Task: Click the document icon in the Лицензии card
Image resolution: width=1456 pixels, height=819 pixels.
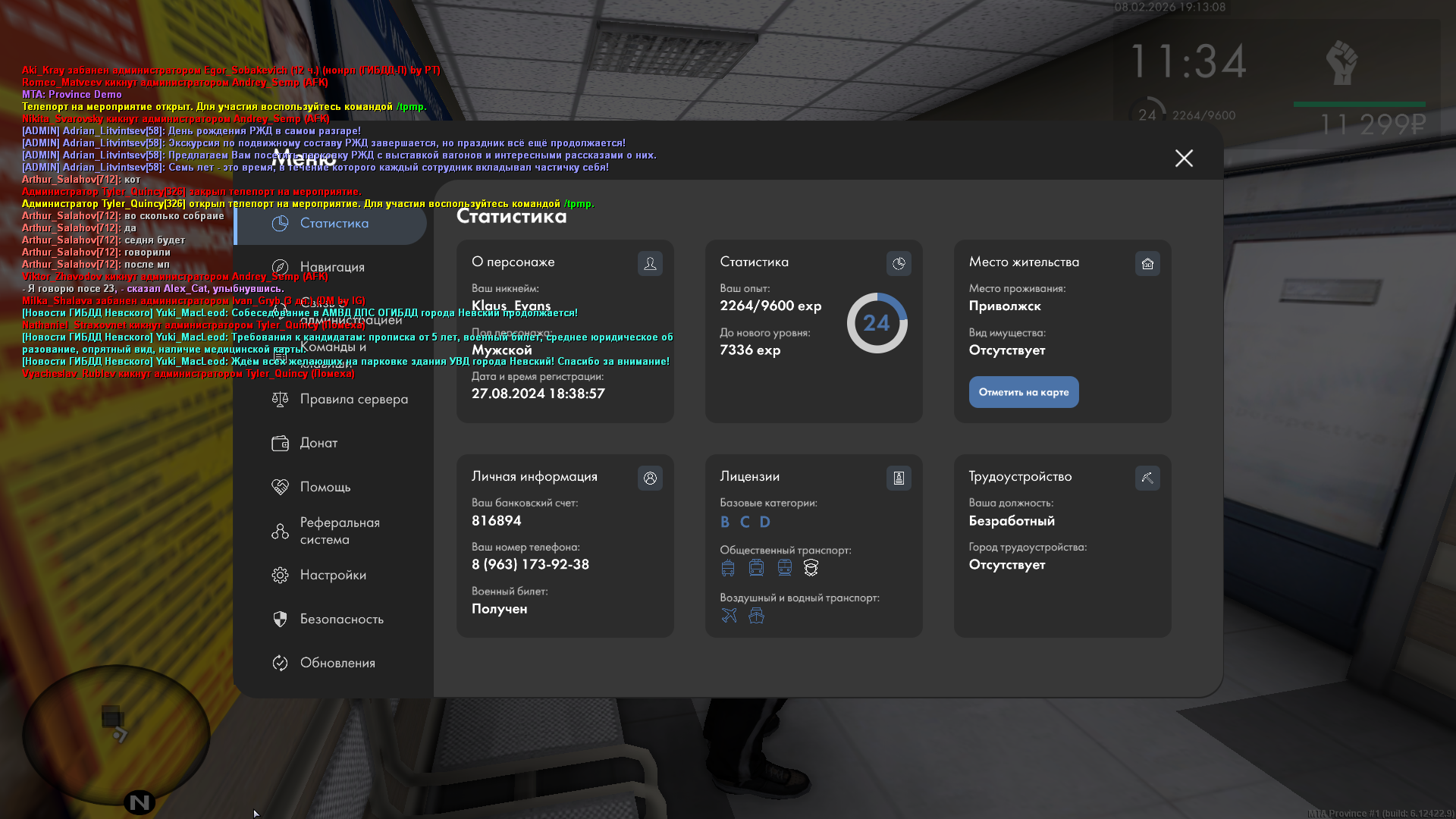Action: coord(899,478)
